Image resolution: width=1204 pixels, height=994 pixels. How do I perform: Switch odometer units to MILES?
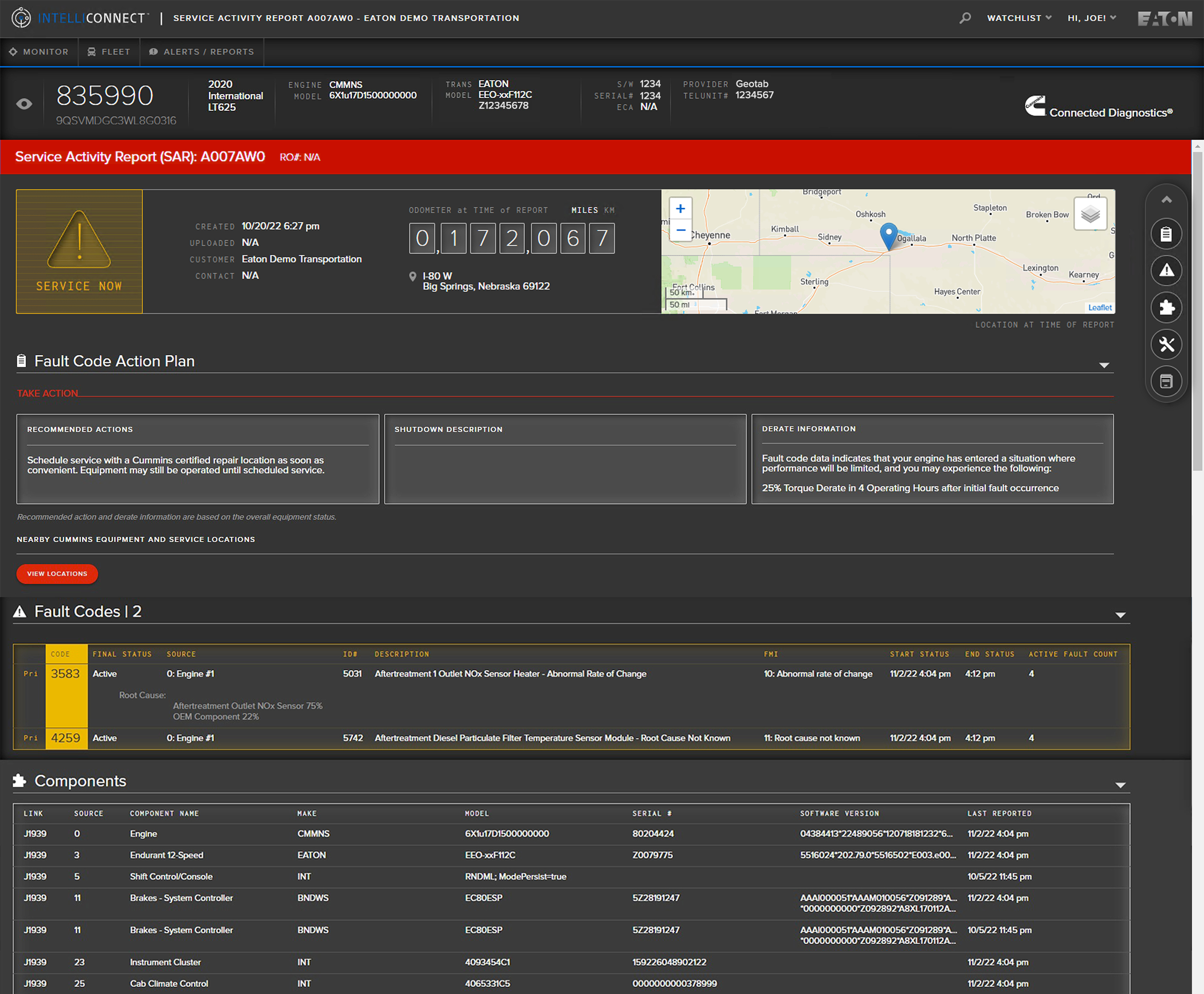tap(584, 210)
